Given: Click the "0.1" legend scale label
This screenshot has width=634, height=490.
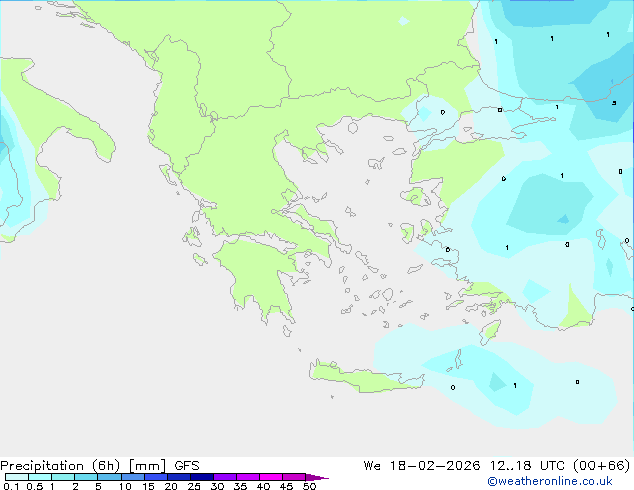Looking at the screenshot, I should tap(11, 486).
